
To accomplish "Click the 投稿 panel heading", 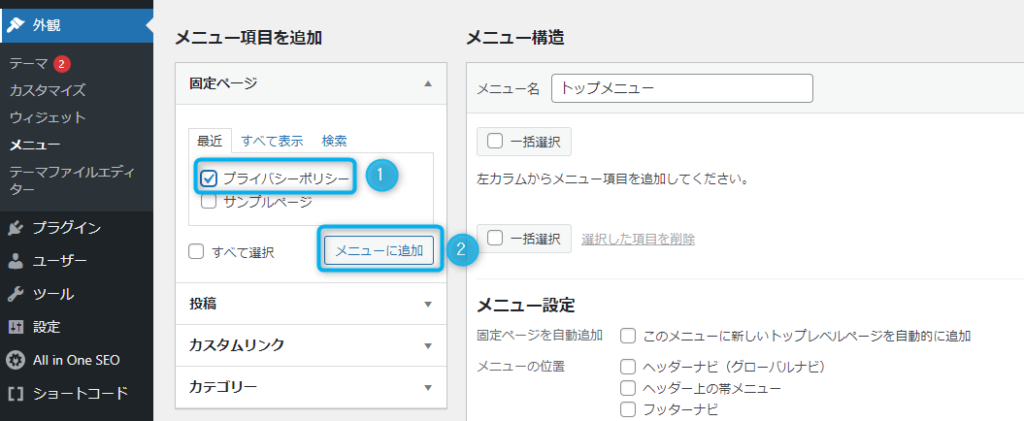I will 311,304.
